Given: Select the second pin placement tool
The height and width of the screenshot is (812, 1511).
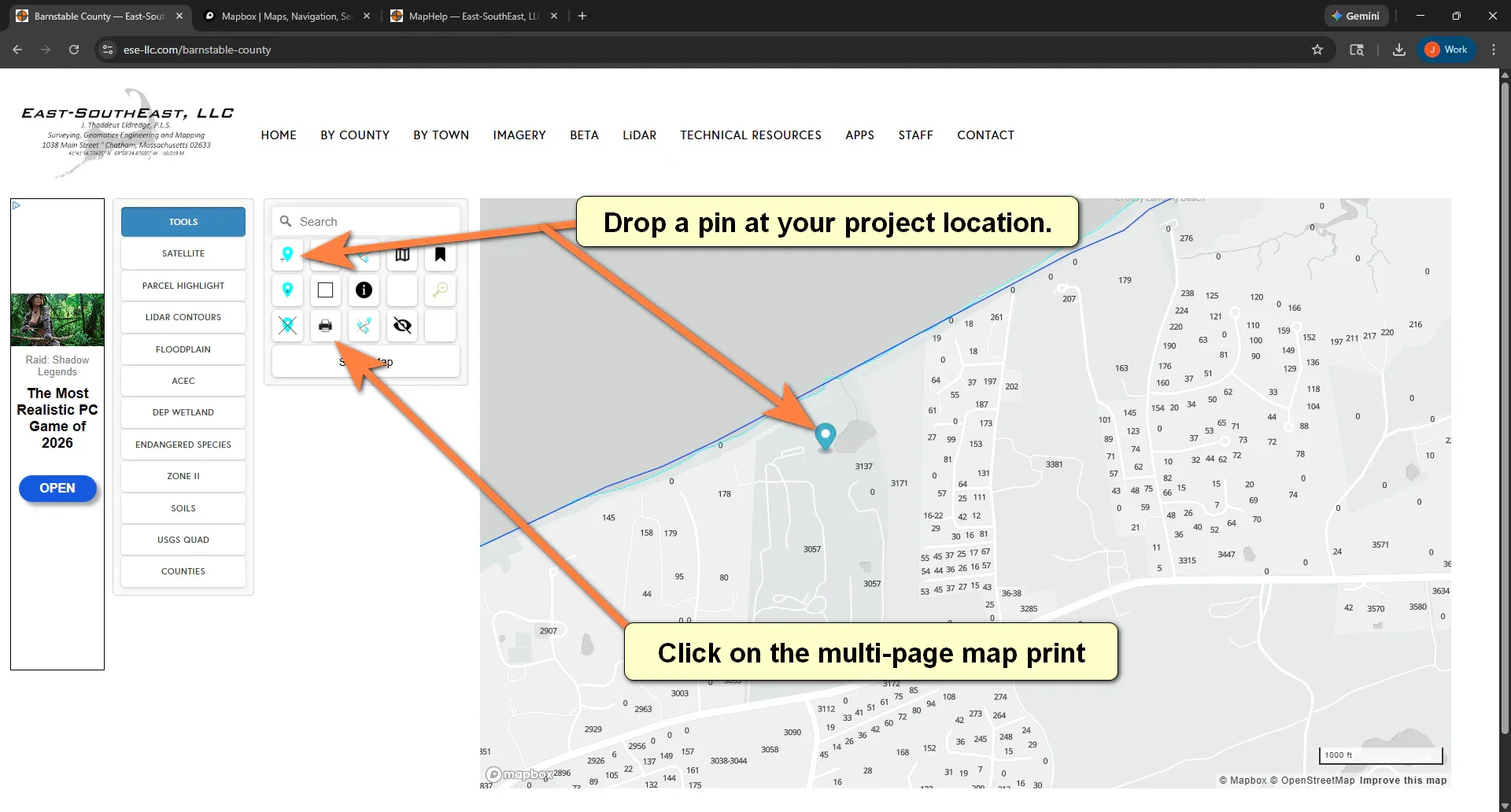Looking at the screenshot, I should coord(287,290).
